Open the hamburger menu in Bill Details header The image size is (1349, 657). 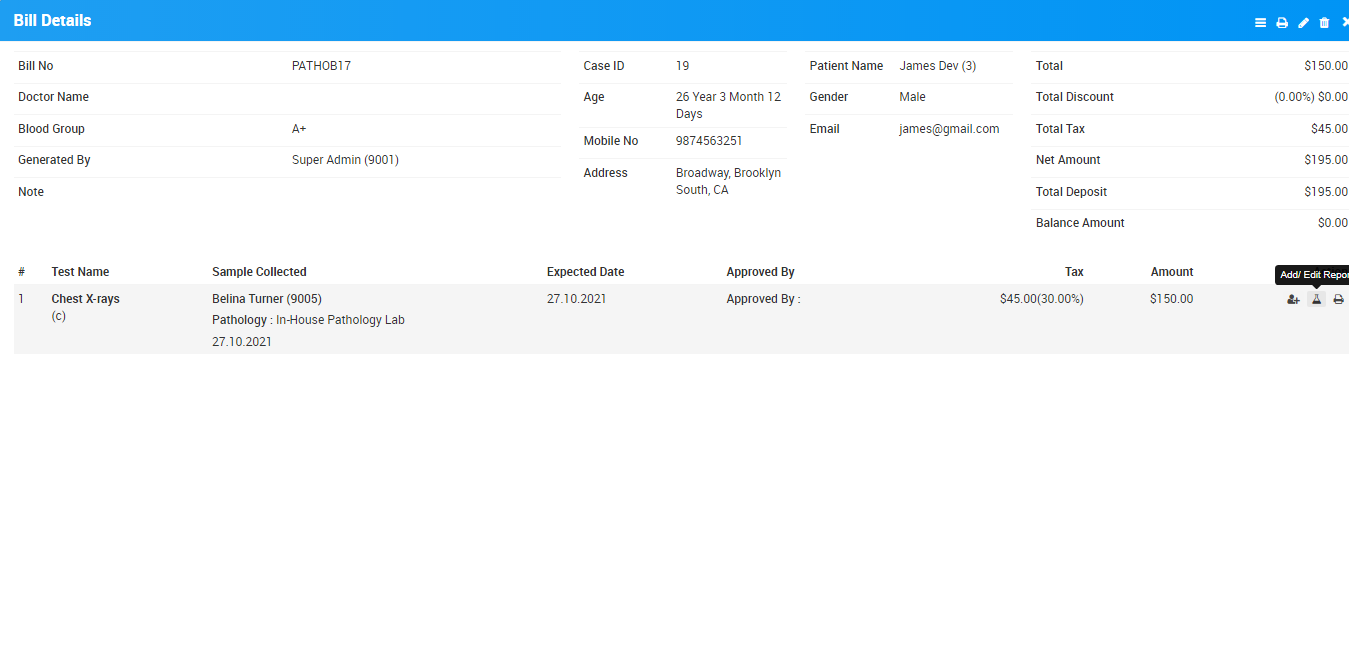(x=1260, y=22)
